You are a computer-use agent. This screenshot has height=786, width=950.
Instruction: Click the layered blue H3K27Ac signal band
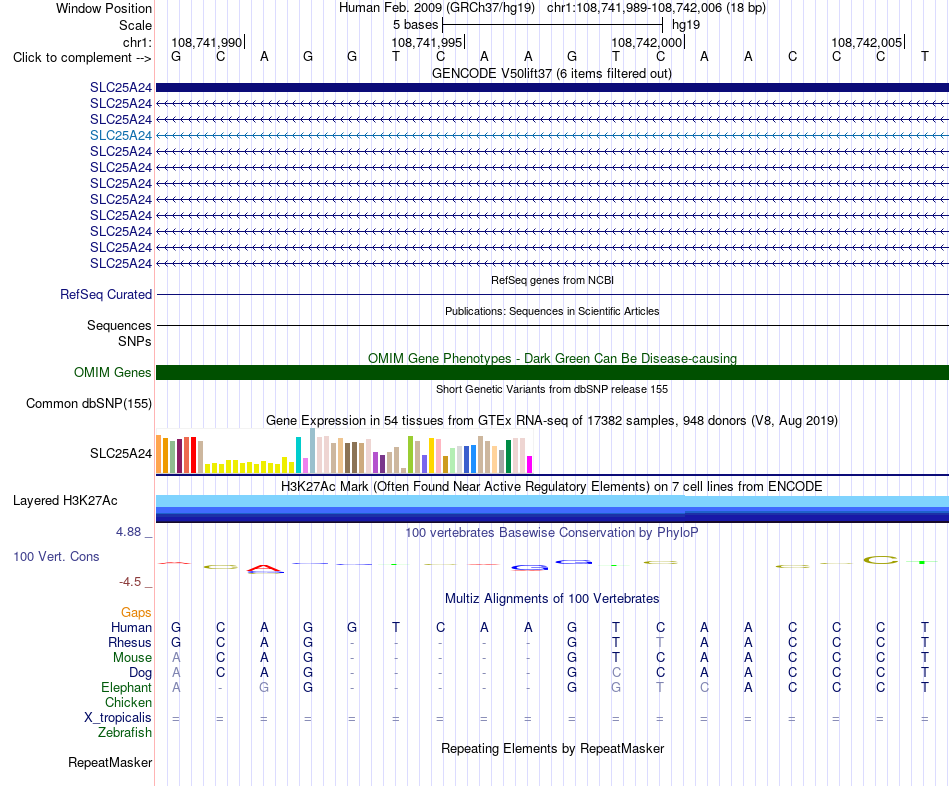coord(553,509)
